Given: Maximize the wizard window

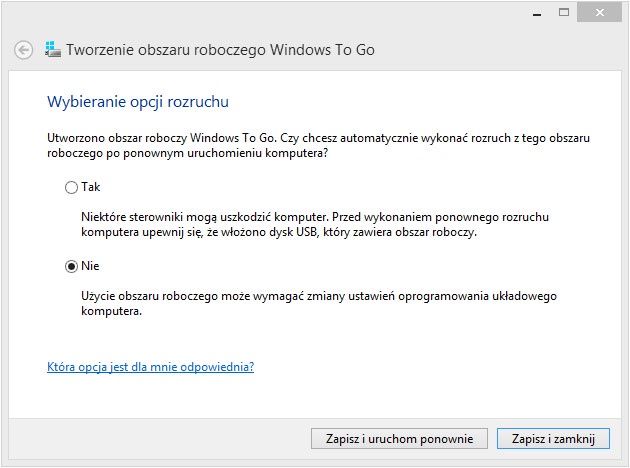Looking at the screenshot, I should point(564,12).
